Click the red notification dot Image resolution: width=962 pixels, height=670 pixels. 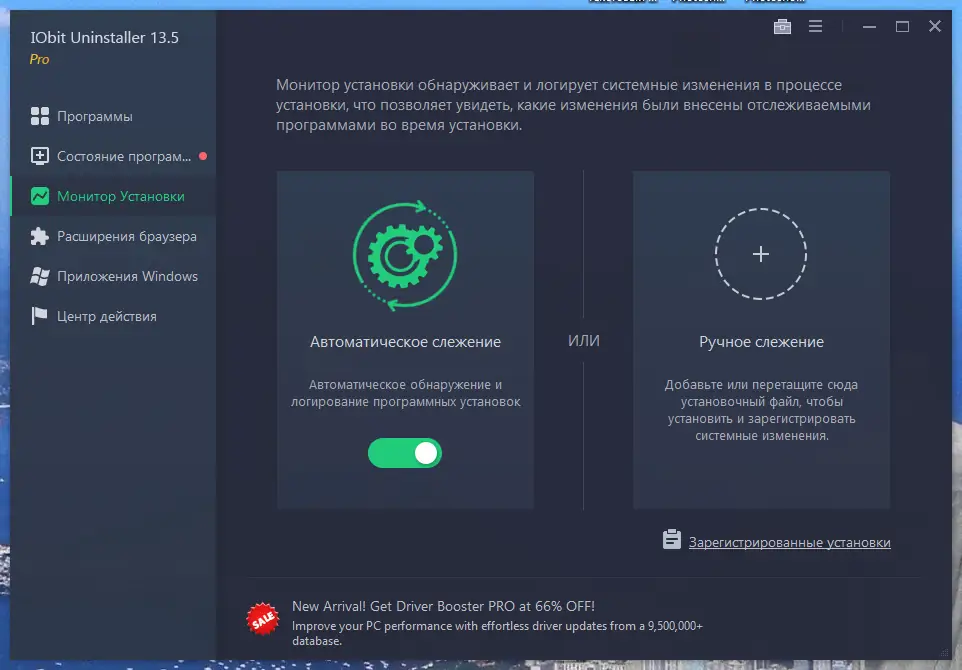[203, 156]
